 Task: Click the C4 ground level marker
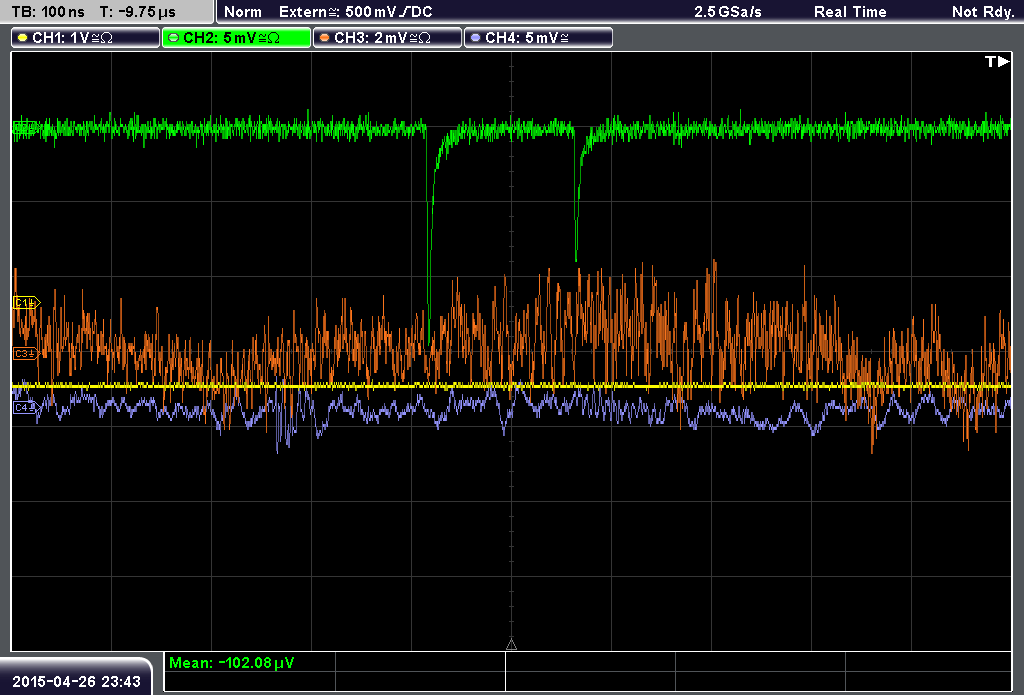pos(27,408)
